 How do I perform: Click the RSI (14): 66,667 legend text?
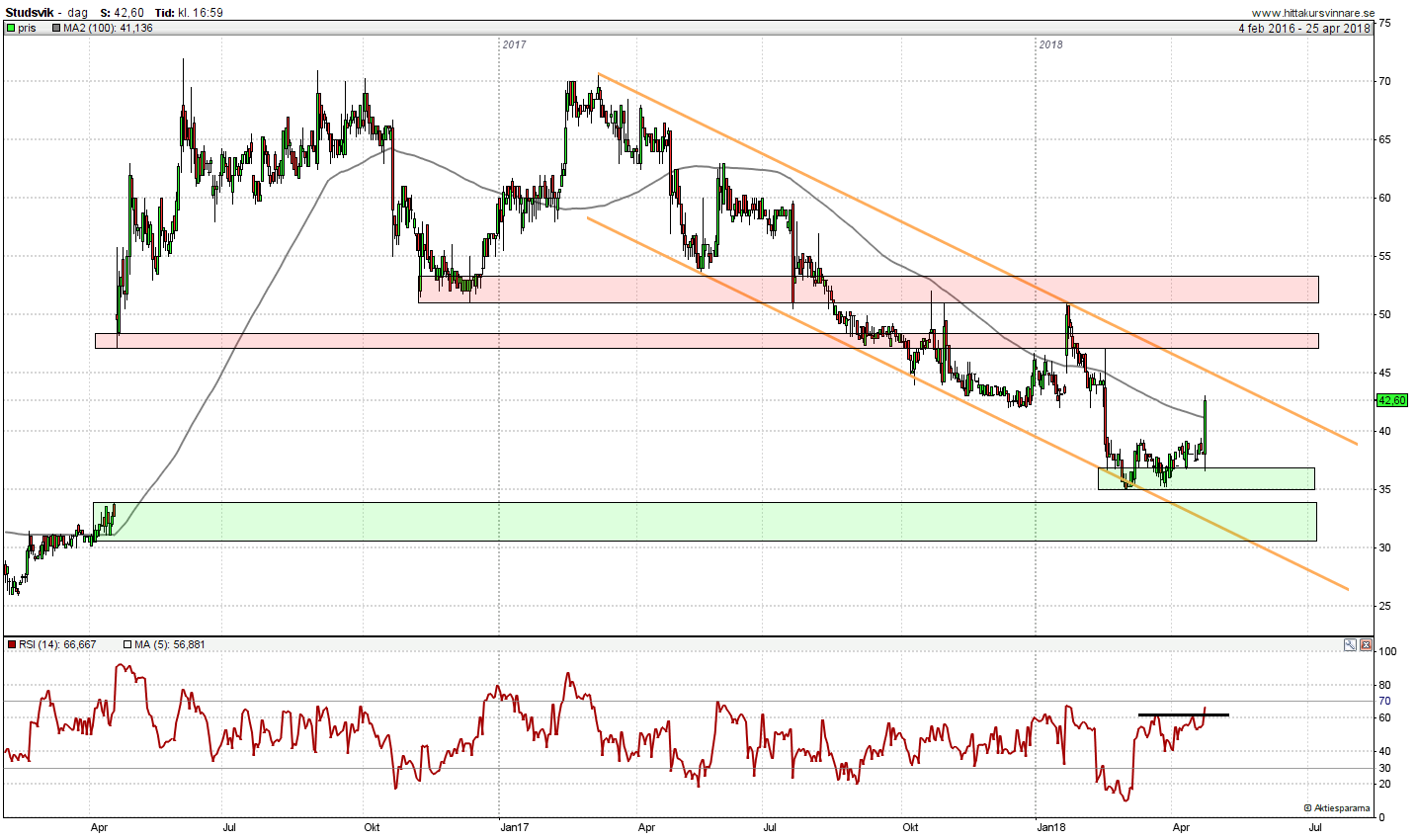[57, 644]
